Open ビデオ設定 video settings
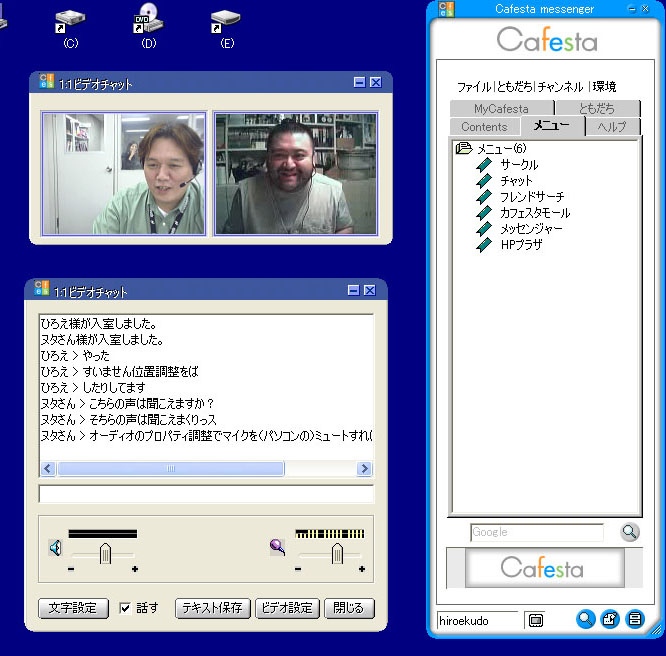Screen dimensions: 666x656 tap(287, 608)
